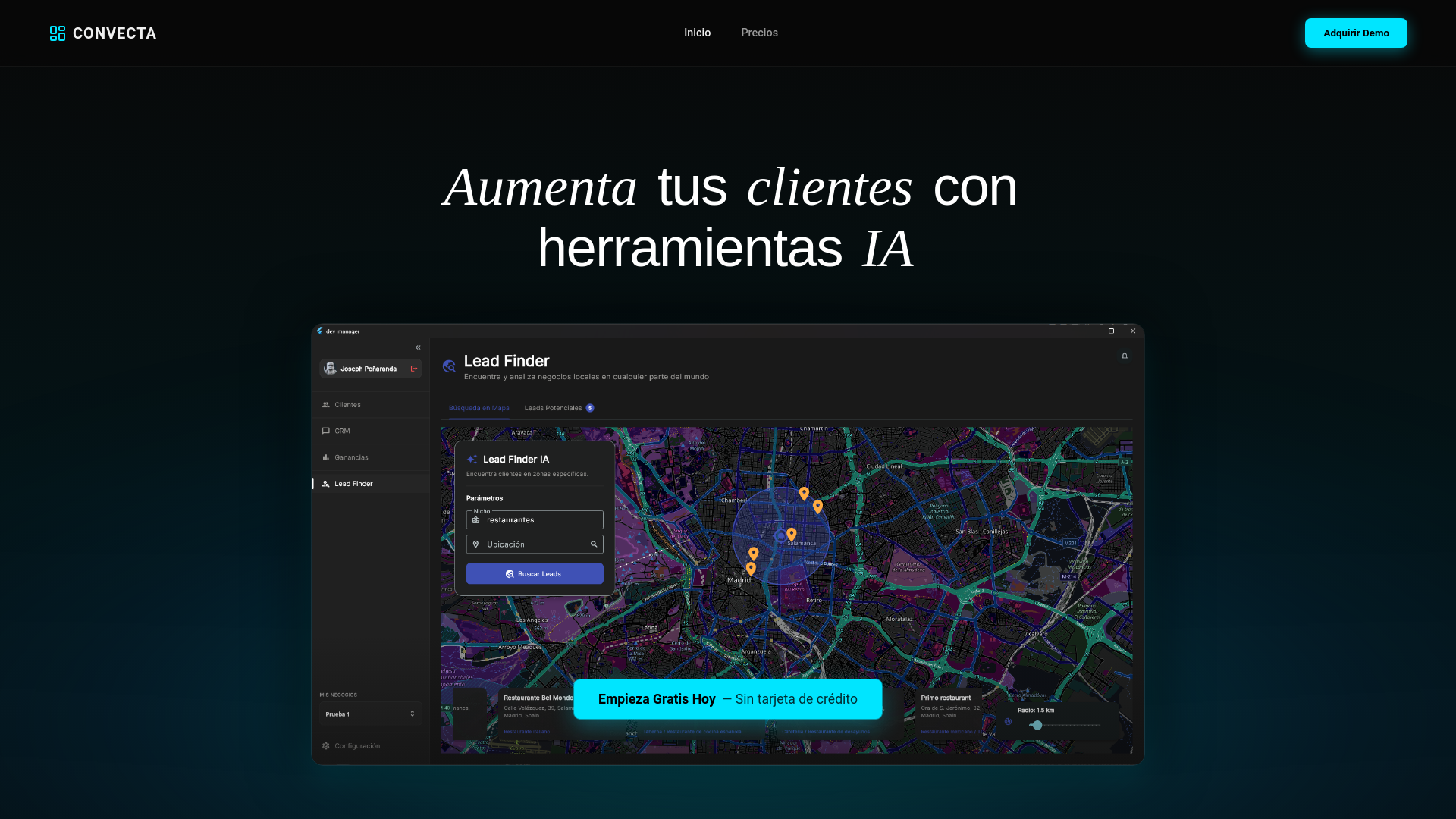1456x819 pixels.
Task: Click the Leads Potenciales count badge
Action: click(590, 408)
